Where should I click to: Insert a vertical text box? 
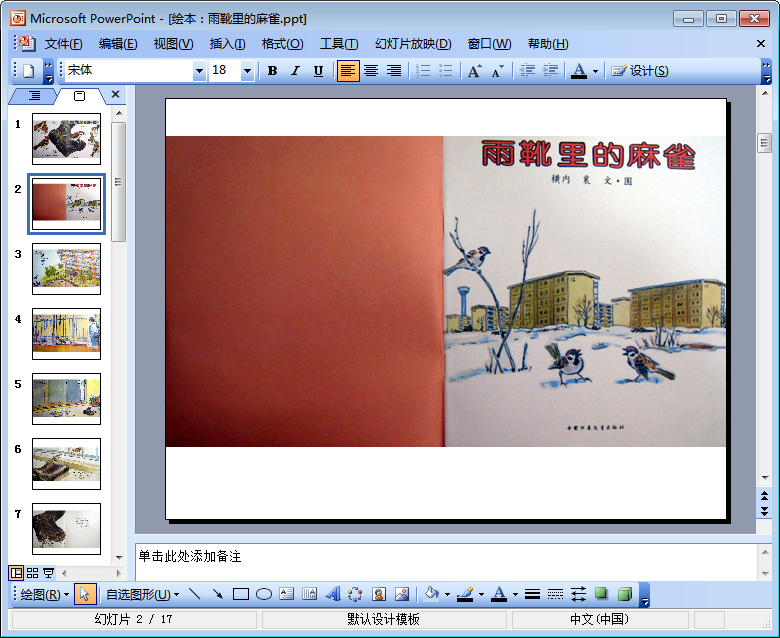(309, 594)
